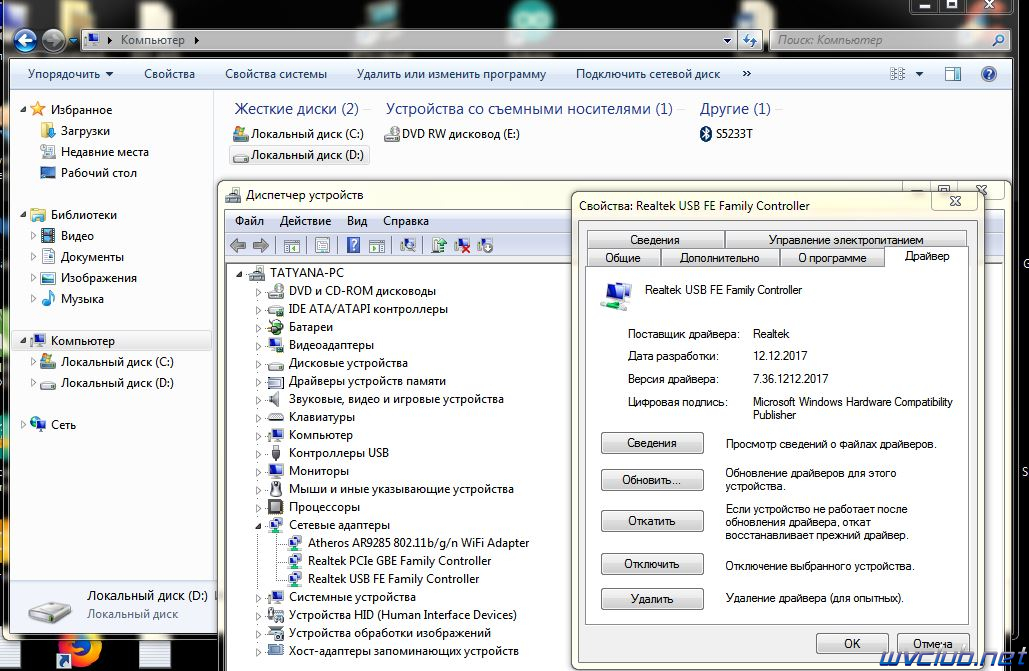
Task: Expand Процессоры node
Action: [258, 508]
